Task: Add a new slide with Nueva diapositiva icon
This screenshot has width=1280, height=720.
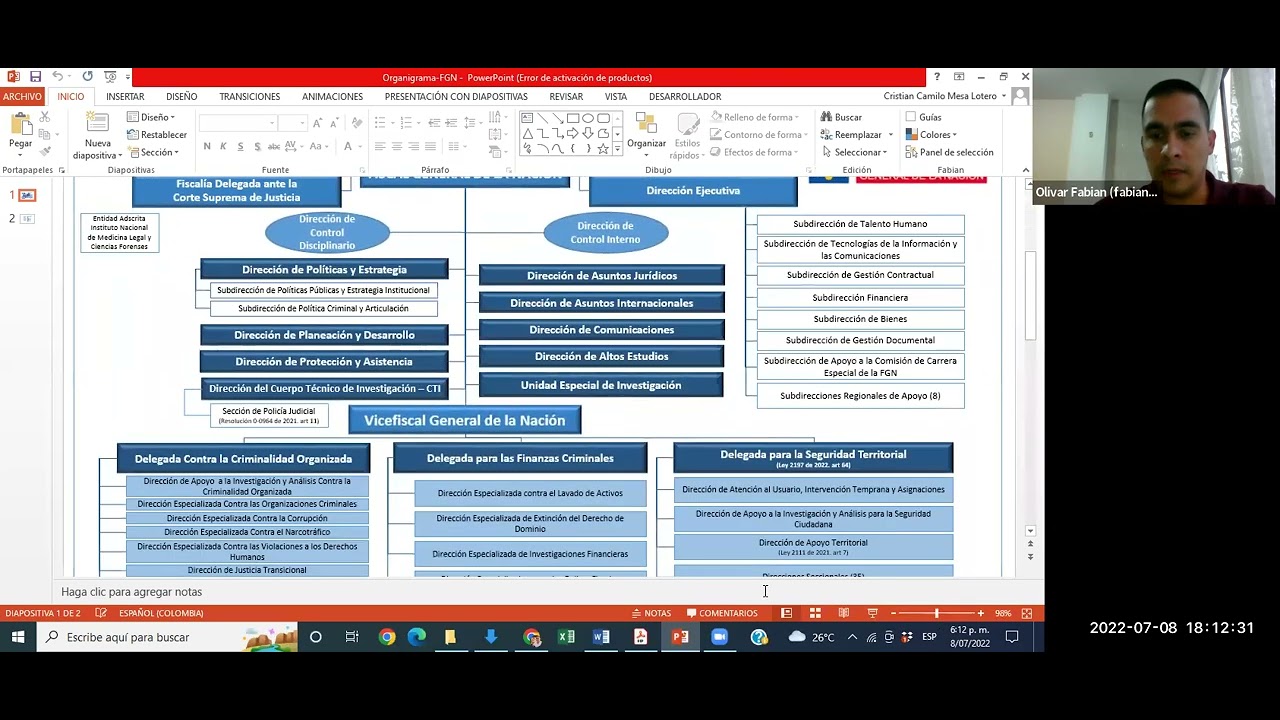Action: [x=97, y=123]
